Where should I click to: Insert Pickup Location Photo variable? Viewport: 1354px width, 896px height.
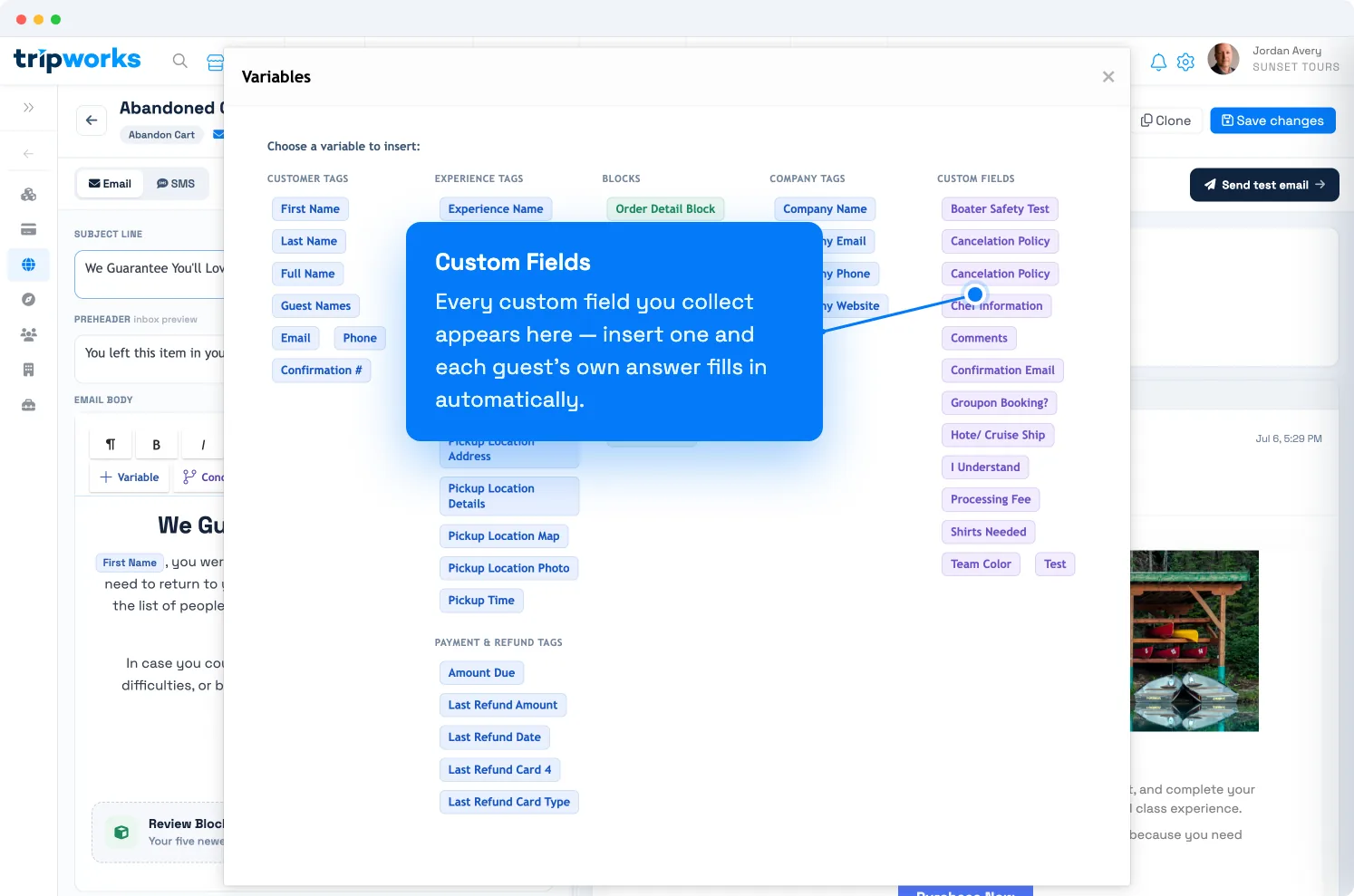pos(509,568)
